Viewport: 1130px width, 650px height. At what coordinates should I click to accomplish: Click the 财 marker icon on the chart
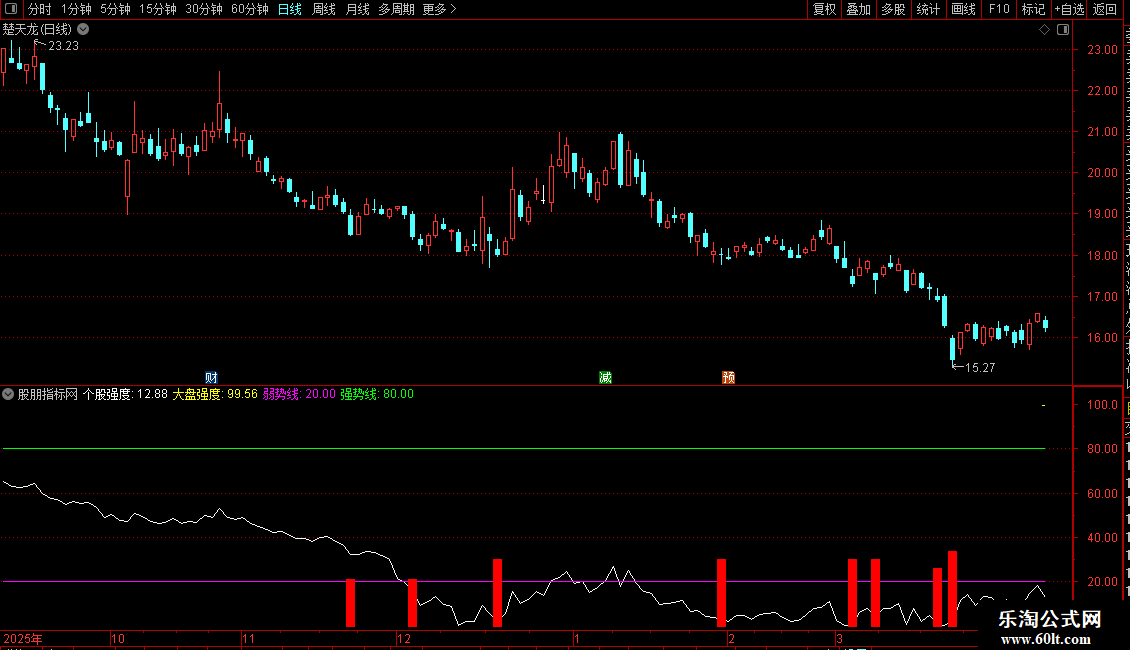pos(211,378)
